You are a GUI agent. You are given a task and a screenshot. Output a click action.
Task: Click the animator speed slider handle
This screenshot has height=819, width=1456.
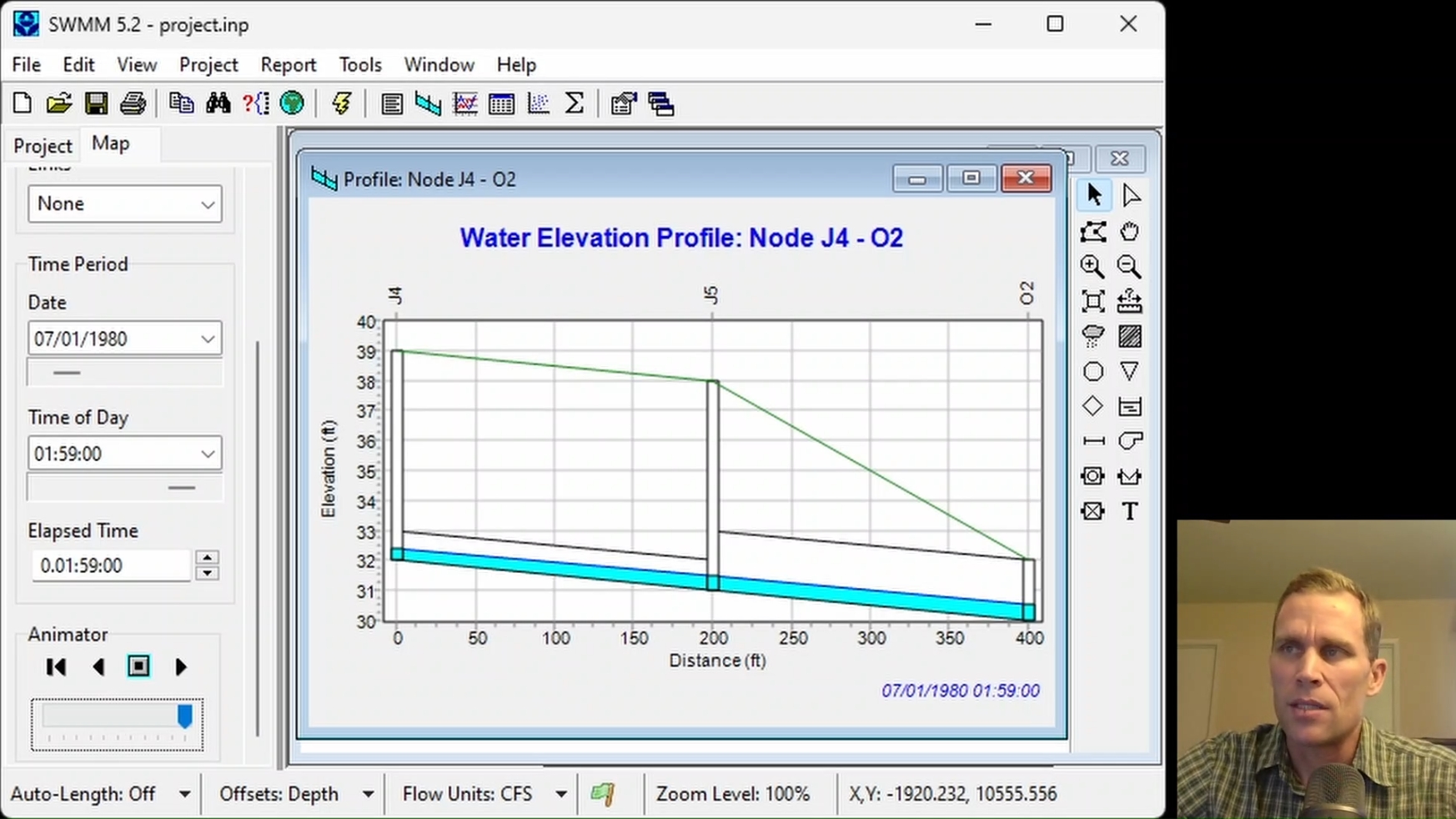[185, 716]
